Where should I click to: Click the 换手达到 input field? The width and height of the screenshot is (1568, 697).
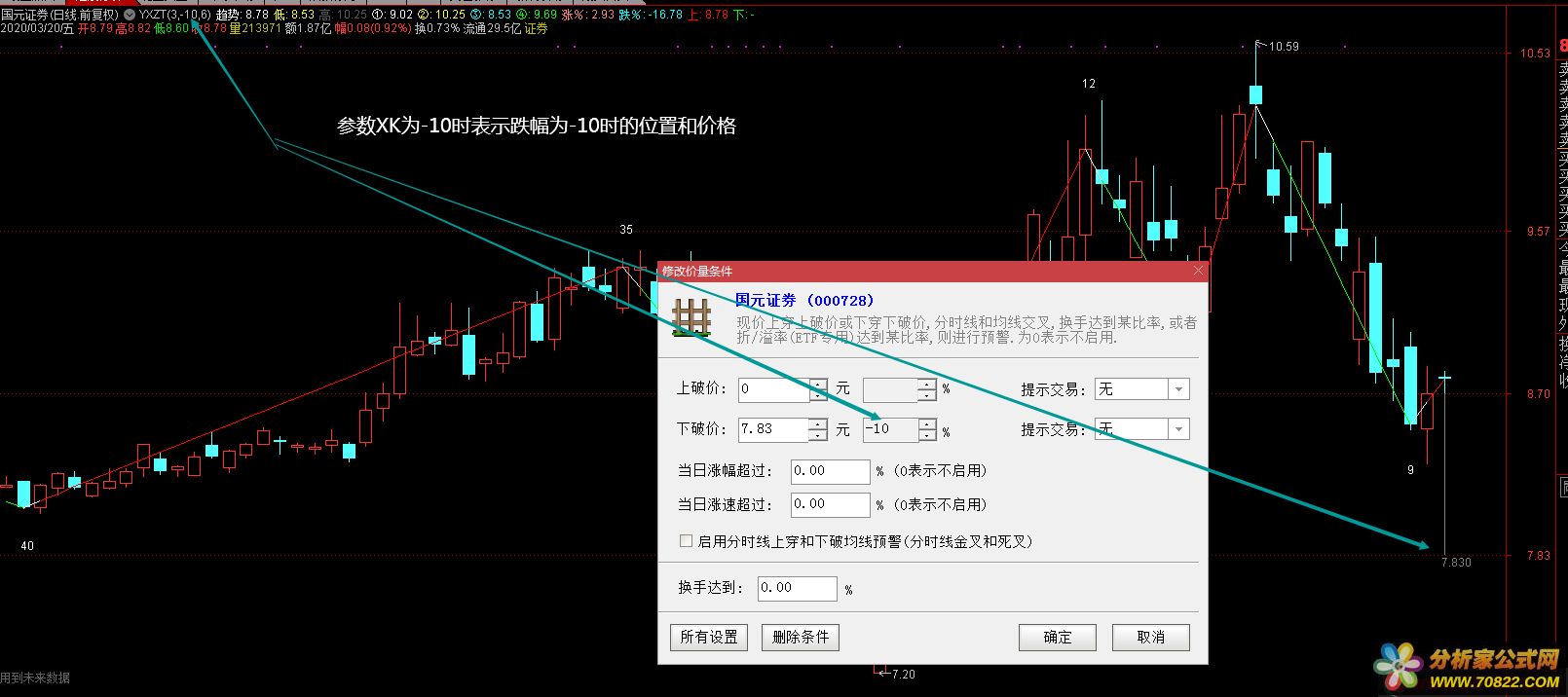coord(797,588)
